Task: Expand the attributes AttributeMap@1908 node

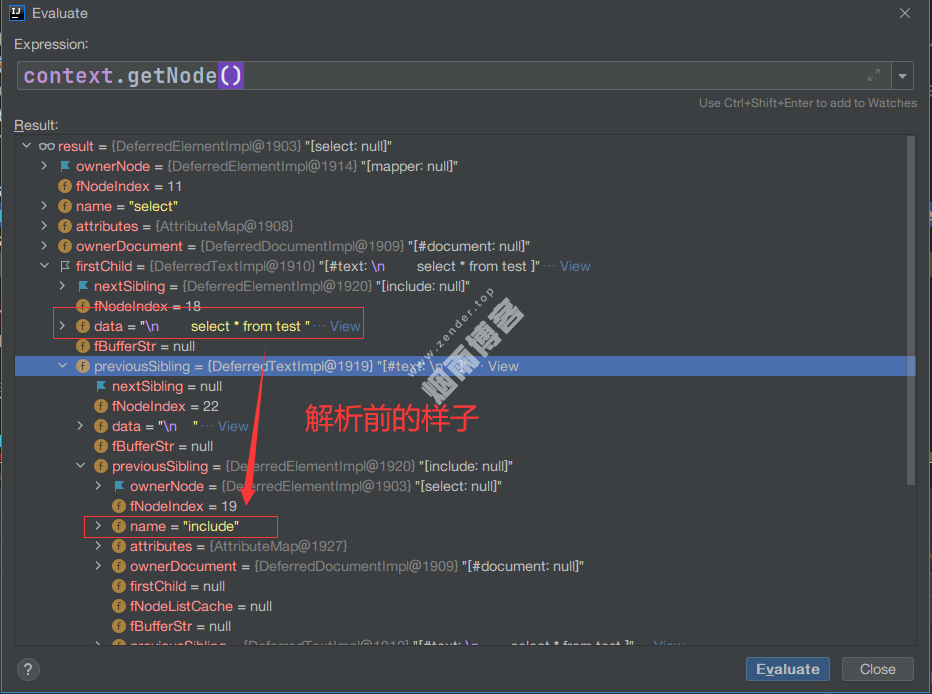Action: point(44,227)
